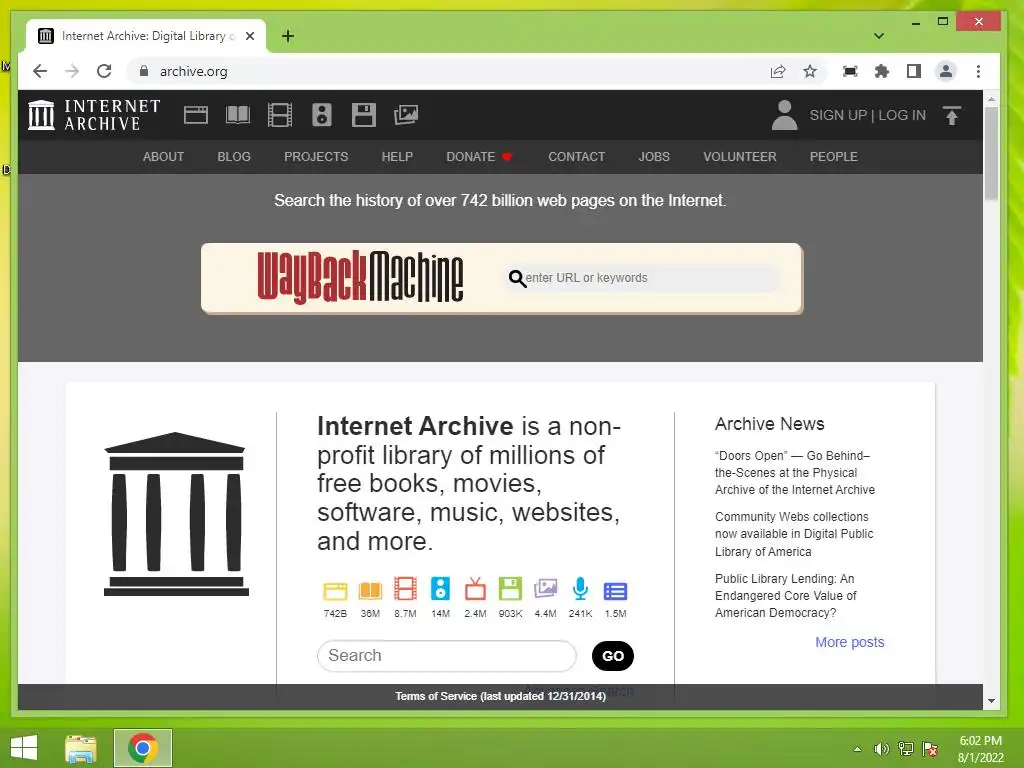The image size is (1024, 768).
Task: Click the yellow web pages icon labeled 742B
Action: click(x=335, y=590)
